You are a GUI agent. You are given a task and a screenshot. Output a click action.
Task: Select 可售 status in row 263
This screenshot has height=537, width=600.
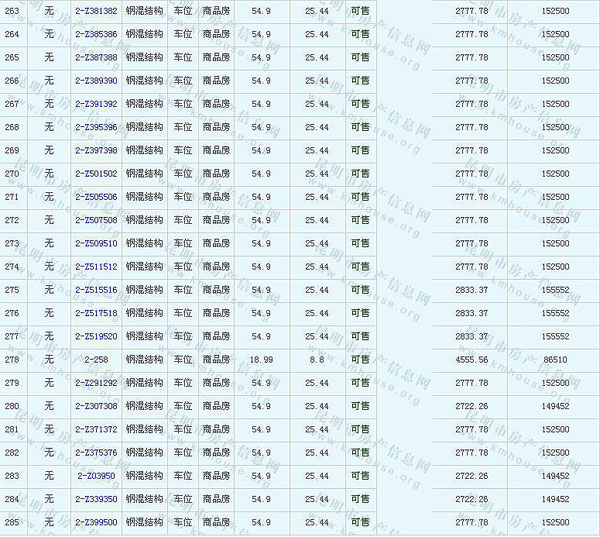360,11
